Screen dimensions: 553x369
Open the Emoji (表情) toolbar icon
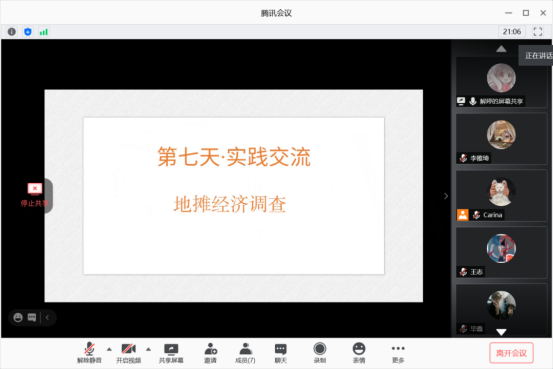coord(359,353)
